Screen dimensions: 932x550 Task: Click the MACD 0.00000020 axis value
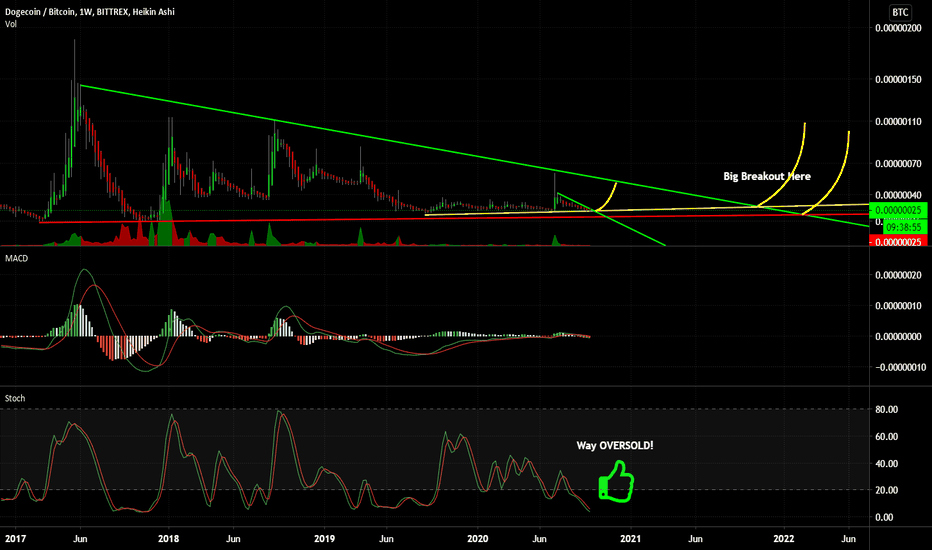898,275
